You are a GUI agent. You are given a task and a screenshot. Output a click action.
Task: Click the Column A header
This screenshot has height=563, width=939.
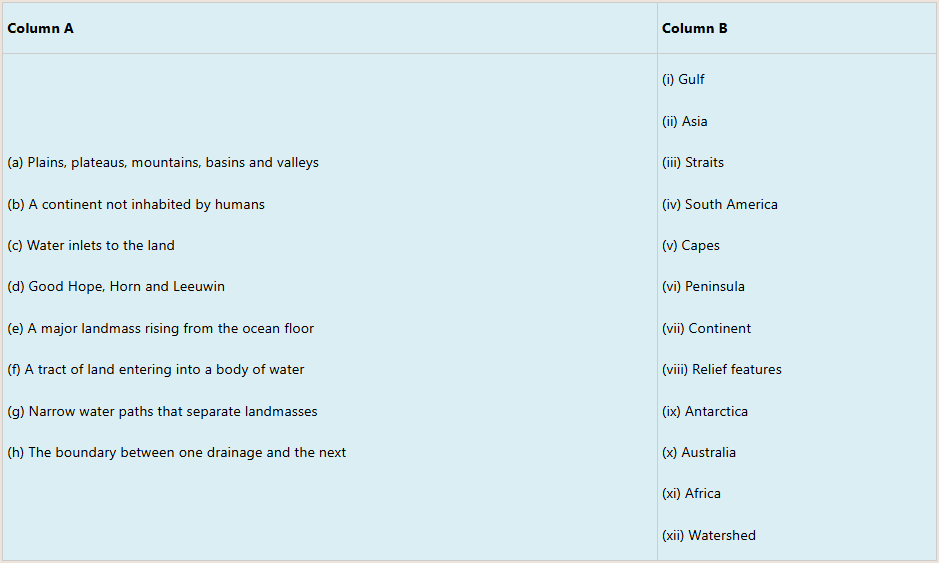40,28
